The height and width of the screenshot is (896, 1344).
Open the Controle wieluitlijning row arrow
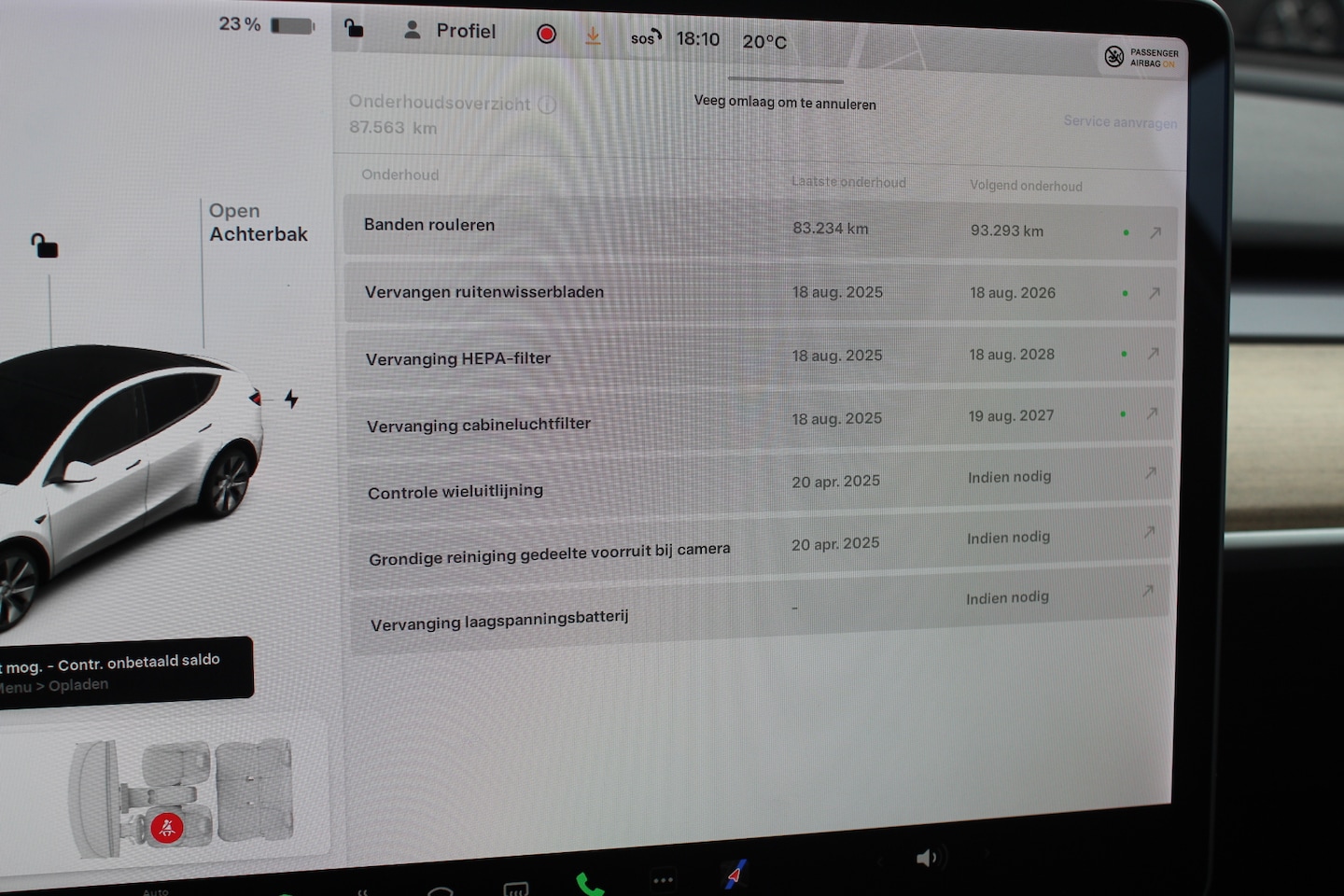[1150, 473]
